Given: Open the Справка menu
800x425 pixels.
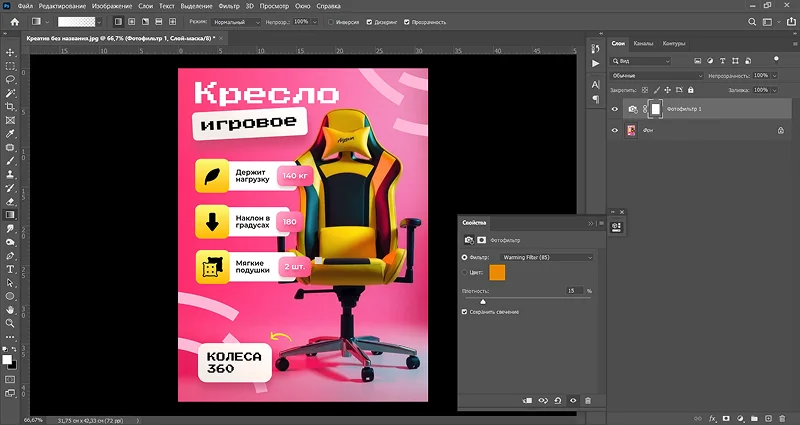Looking at the screenshot, I should point(329,6).
